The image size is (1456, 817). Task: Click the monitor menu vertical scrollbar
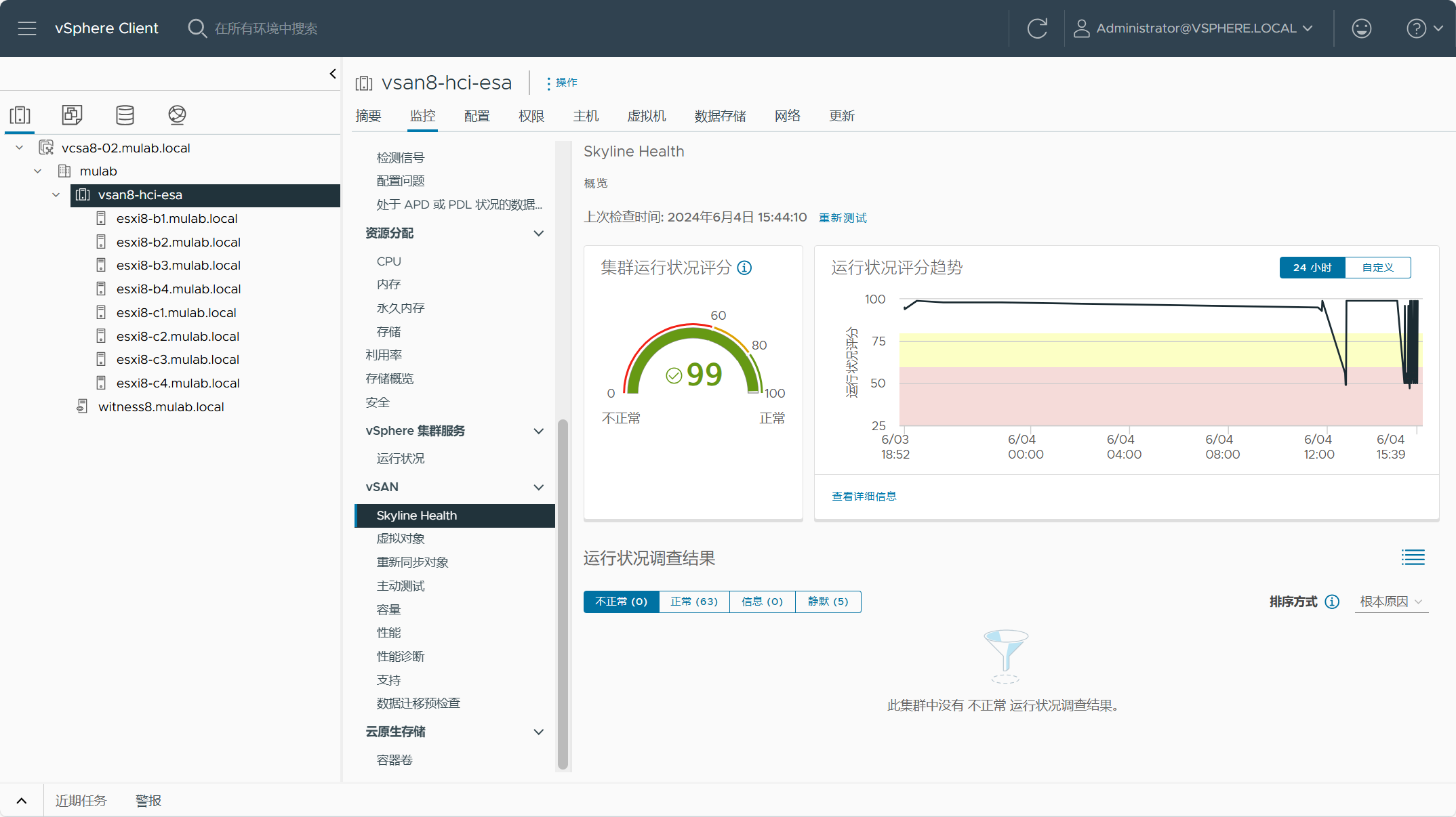tap(563, 594)
